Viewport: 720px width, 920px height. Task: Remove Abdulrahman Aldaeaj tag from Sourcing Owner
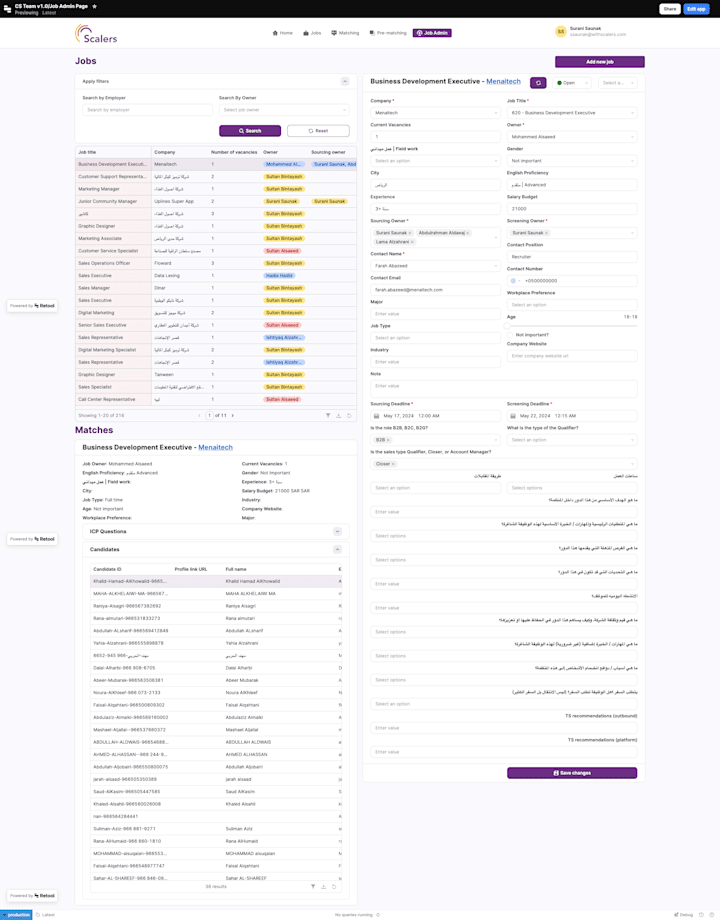(468, 233)
